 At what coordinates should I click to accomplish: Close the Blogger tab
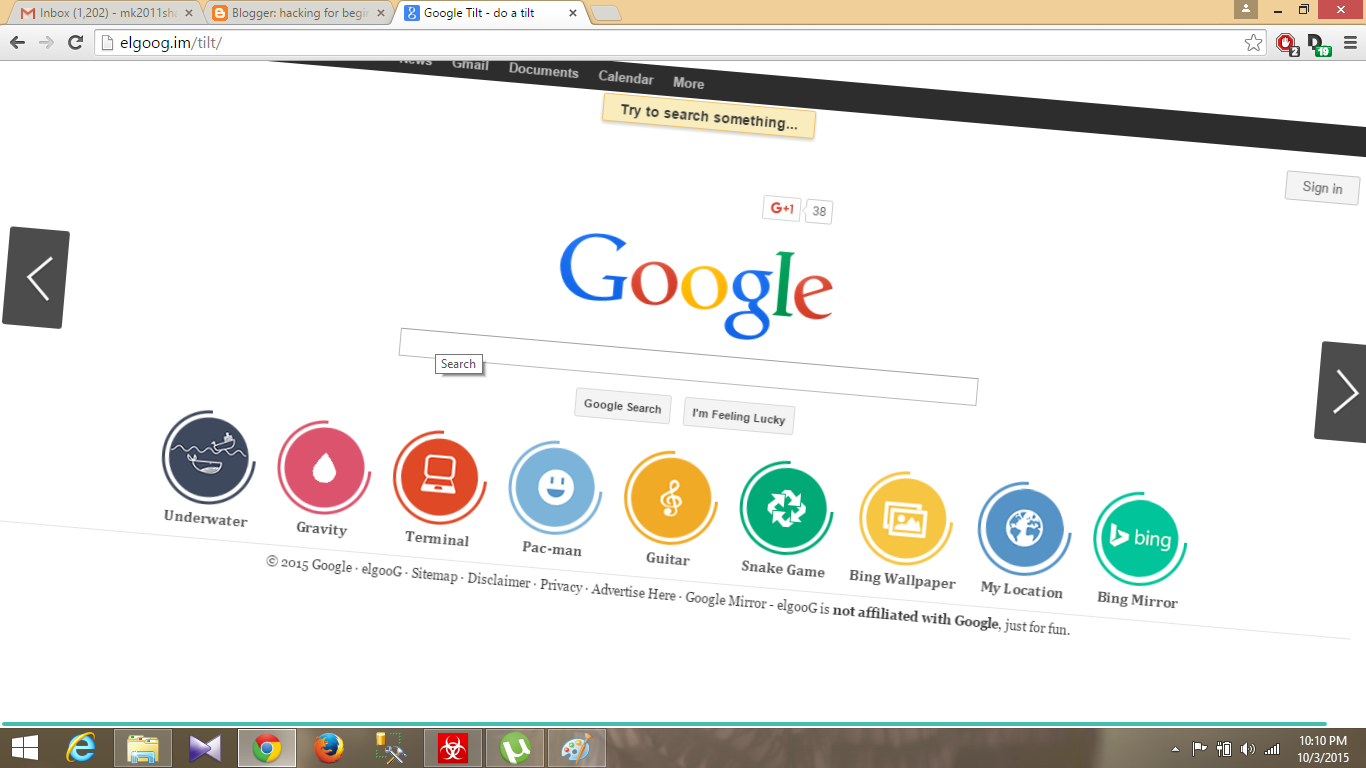(x=379, y=13)
